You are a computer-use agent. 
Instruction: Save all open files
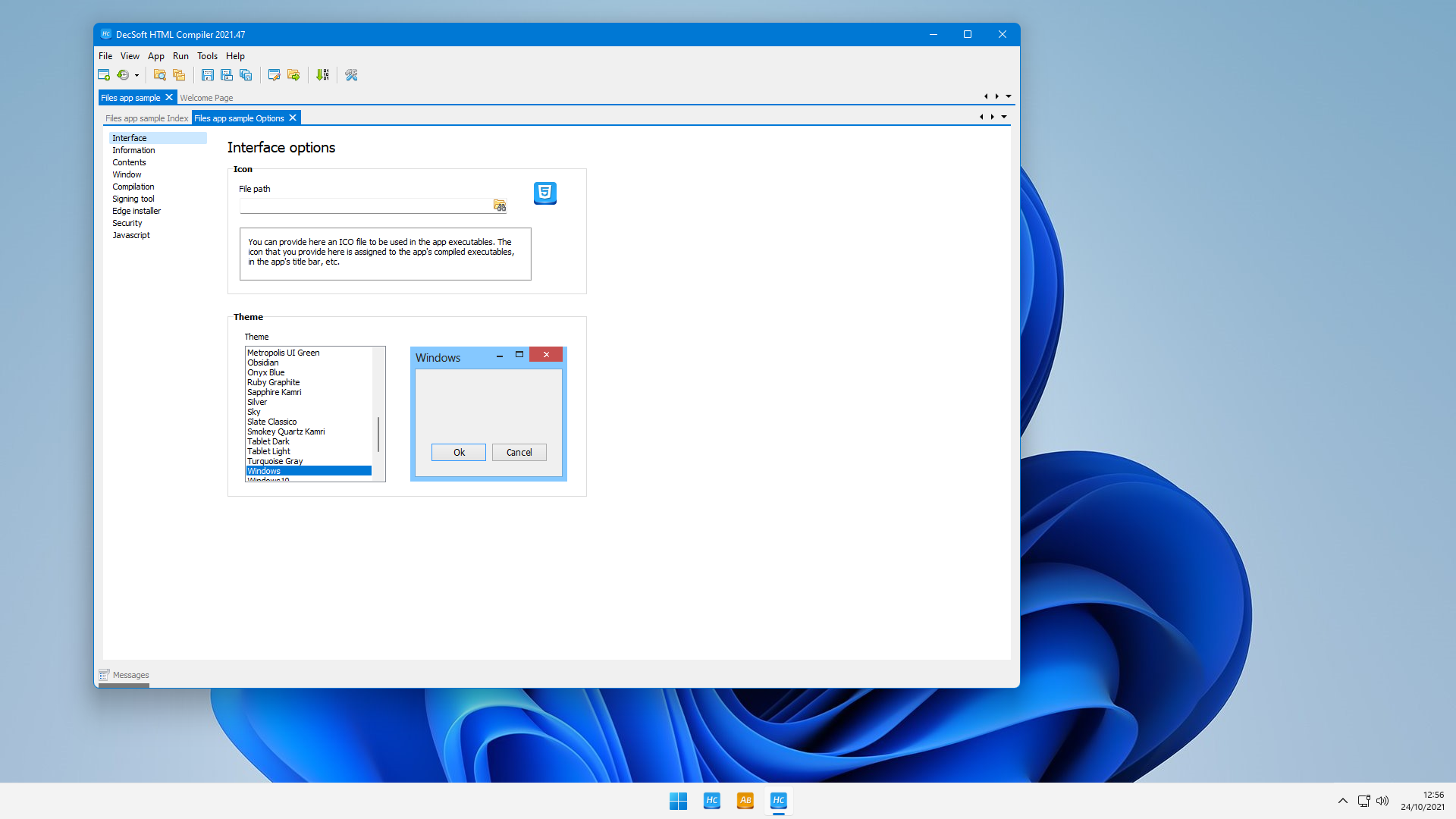coord(246,74)
